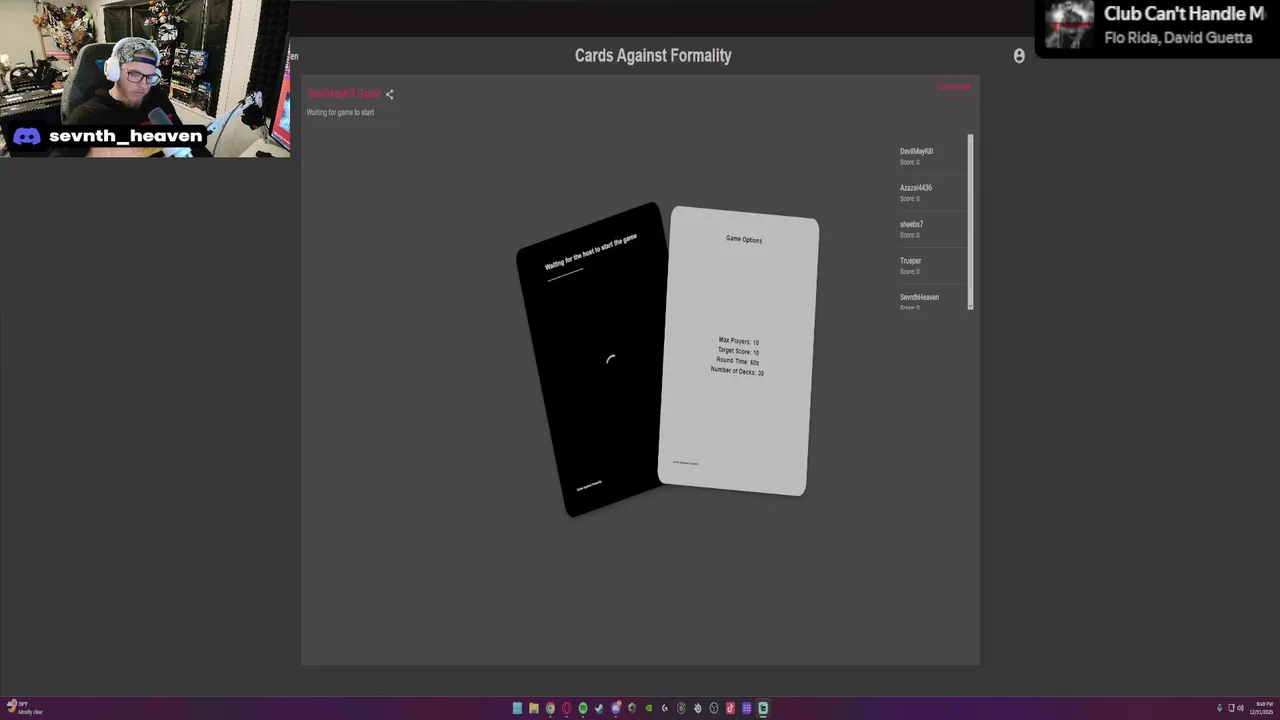Click the 'Target Score: 10' option text
Viewport: 1280px width, 720px height.
[738, 351]
